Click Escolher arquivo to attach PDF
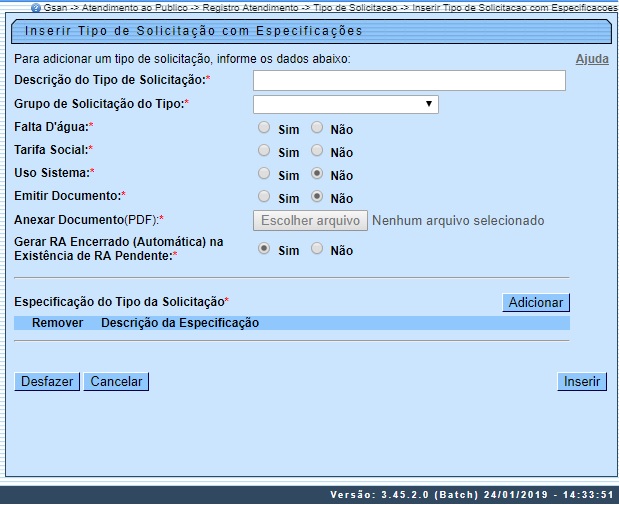 [310, 220]
